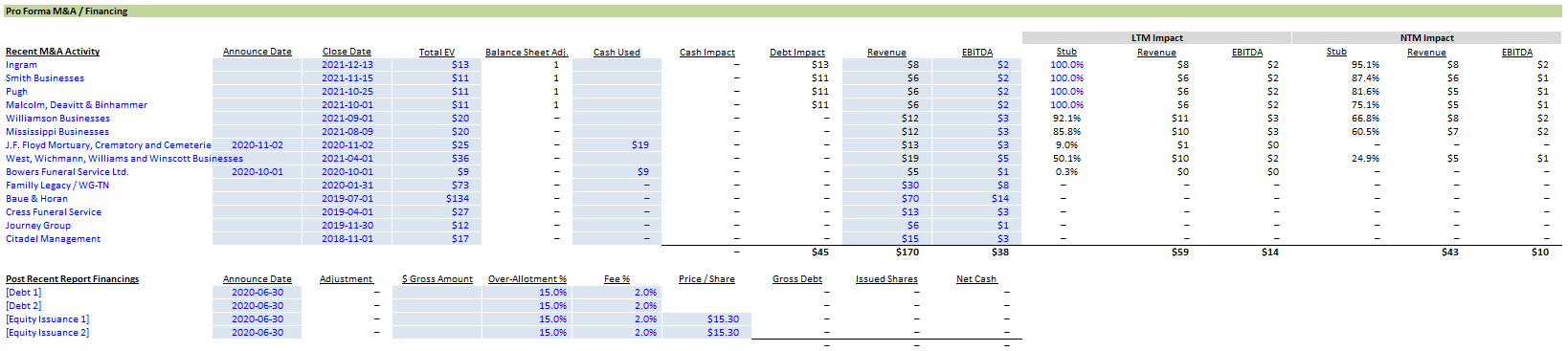Click the Fee % value for [Equity Issuance 2]

[616, 333]
